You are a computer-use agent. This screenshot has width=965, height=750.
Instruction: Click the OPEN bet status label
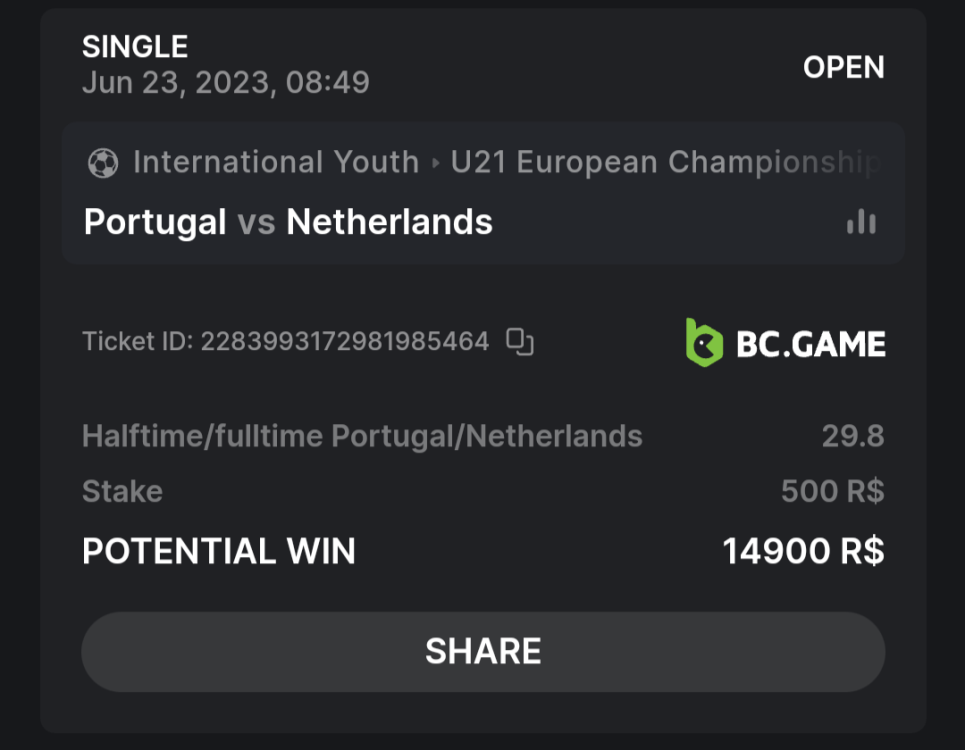pos(843,68)
